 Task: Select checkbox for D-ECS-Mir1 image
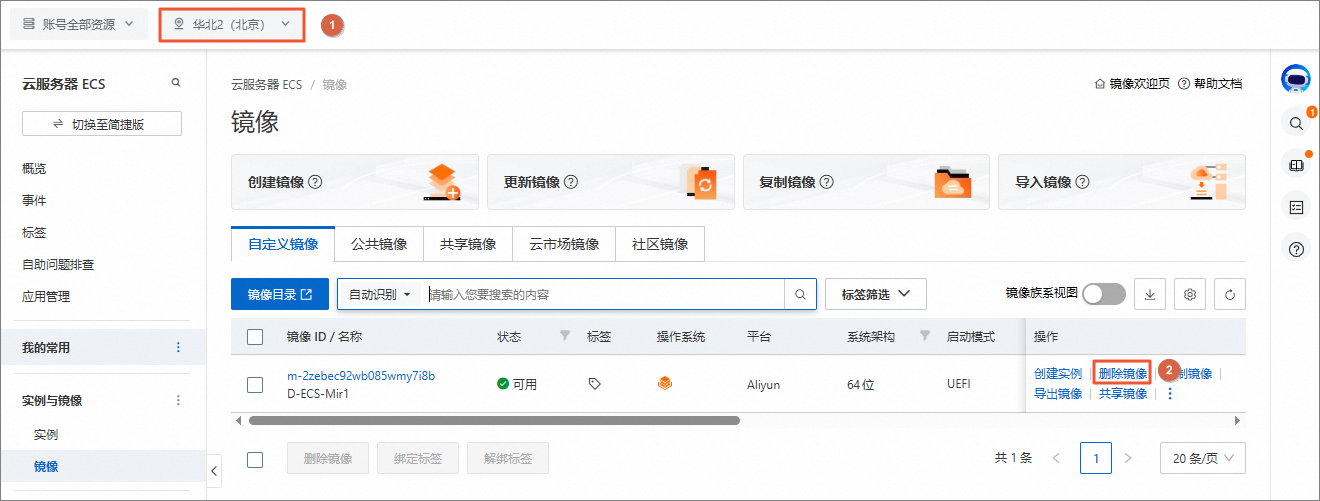pyautogui.click(x=255, y=384)
